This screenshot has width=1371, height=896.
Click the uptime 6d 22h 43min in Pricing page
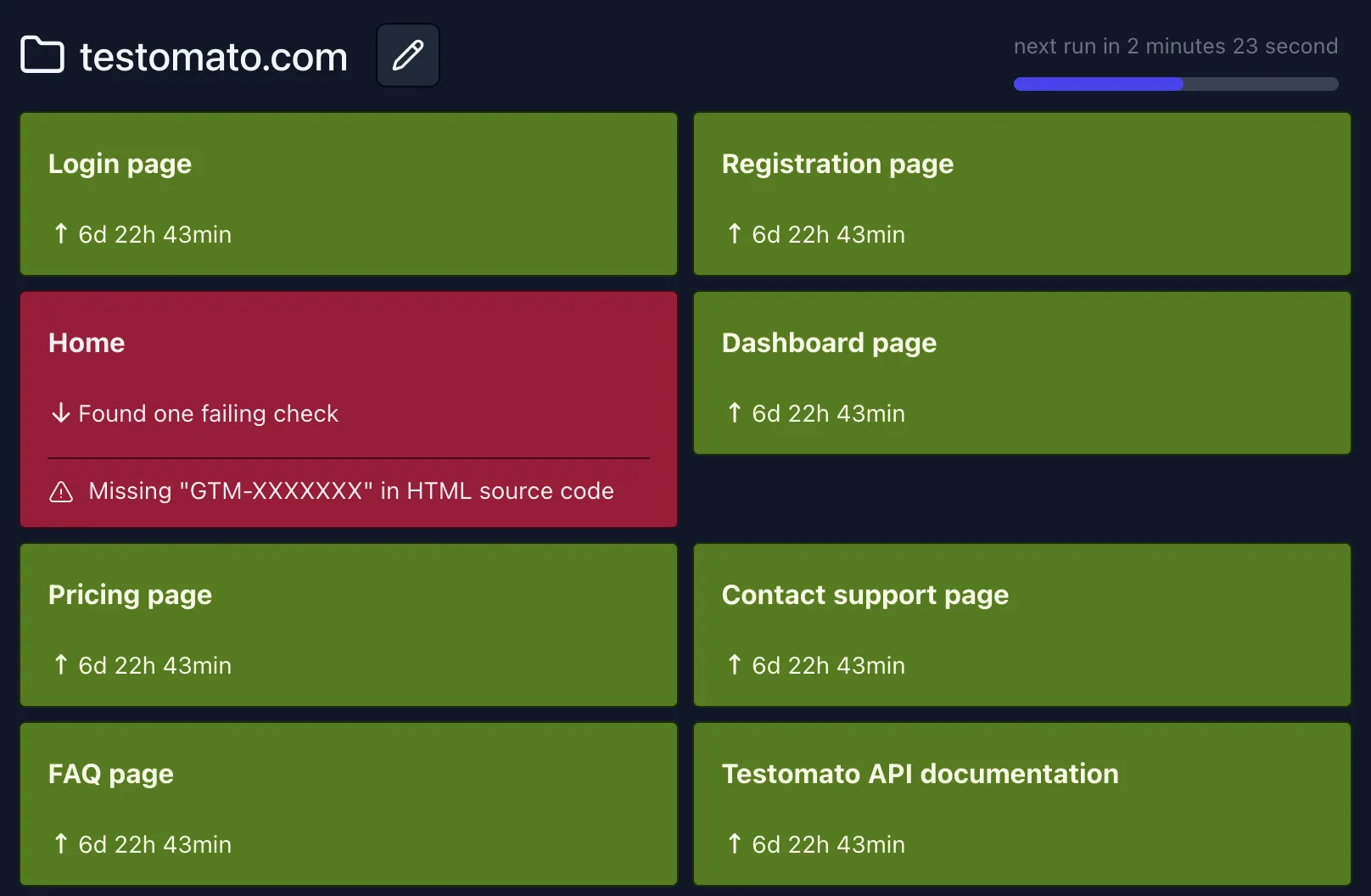(x=154, y=665)
